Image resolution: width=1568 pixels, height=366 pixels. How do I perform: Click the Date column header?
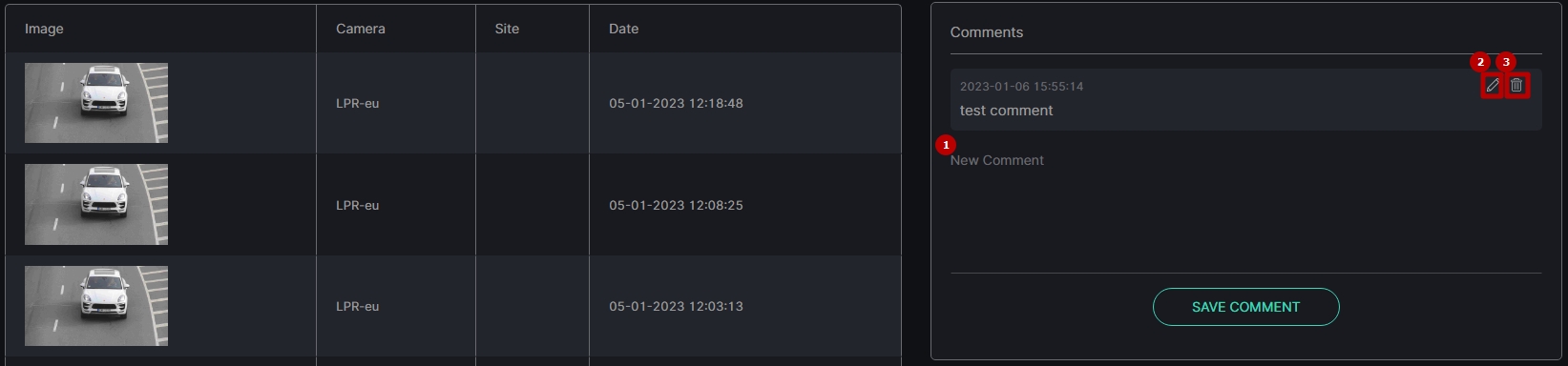tap(624, 29)
